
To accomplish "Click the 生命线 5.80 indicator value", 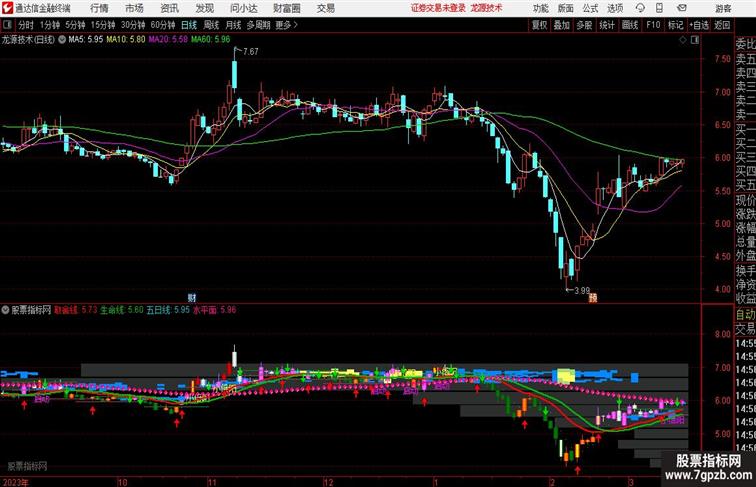I will (x=122, y=310).
